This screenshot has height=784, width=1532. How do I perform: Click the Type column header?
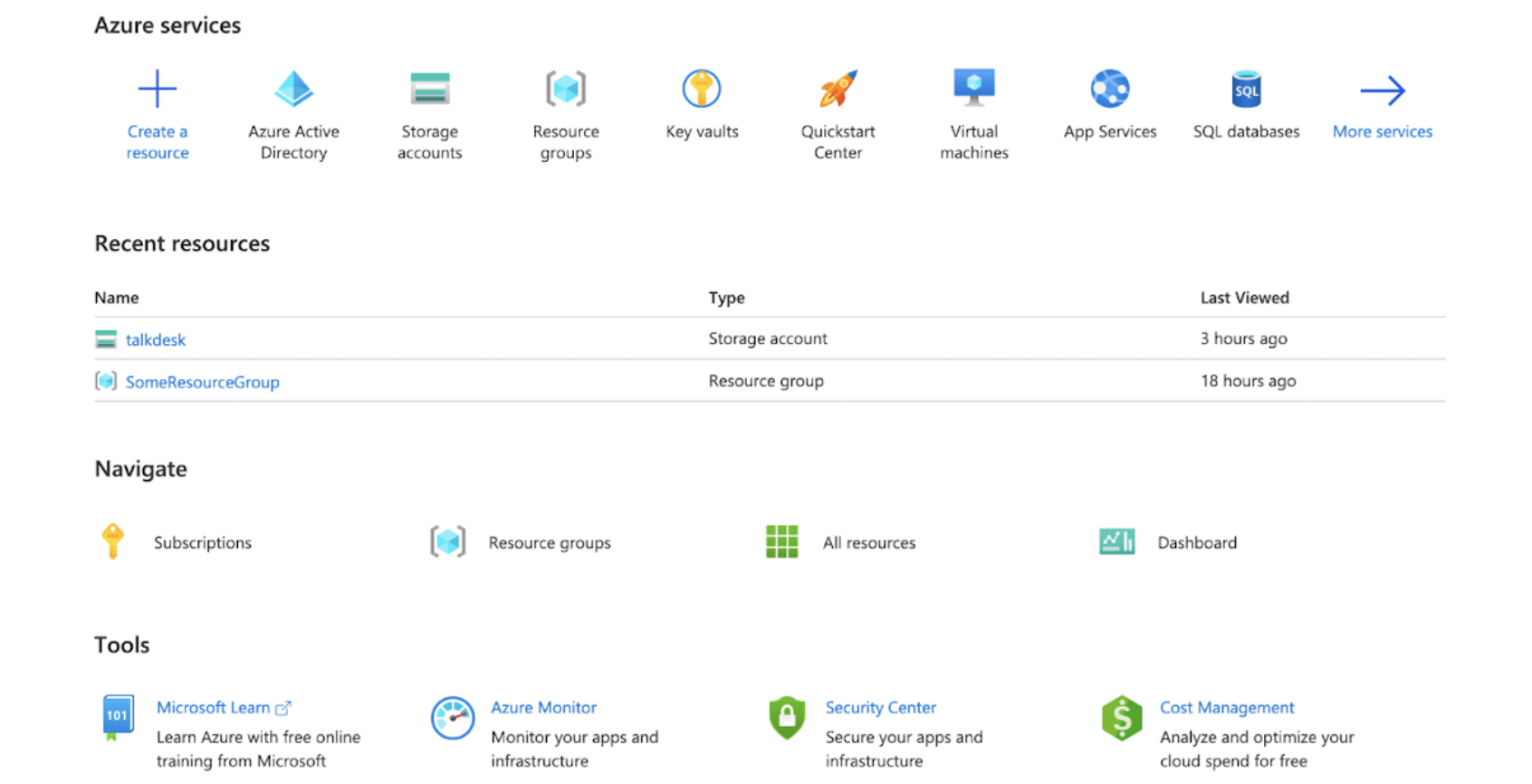727,298
